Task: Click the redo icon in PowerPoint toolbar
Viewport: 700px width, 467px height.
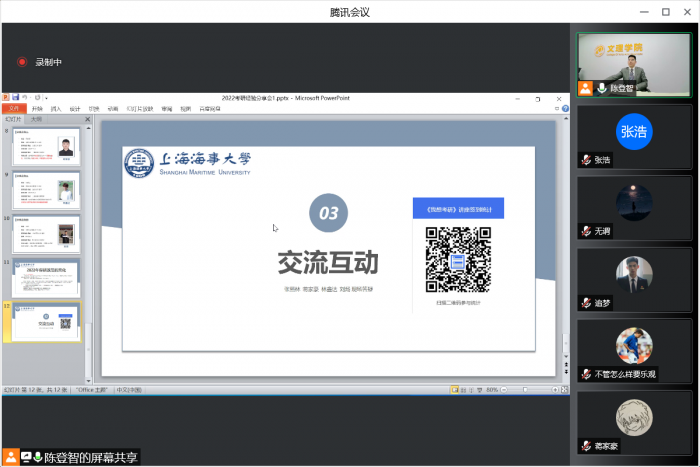Action: pyautogui.click(x=38, y=97)
